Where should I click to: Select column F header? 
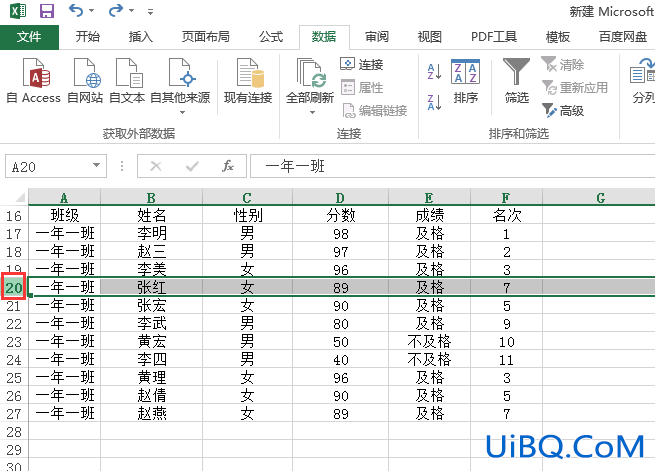506,198
